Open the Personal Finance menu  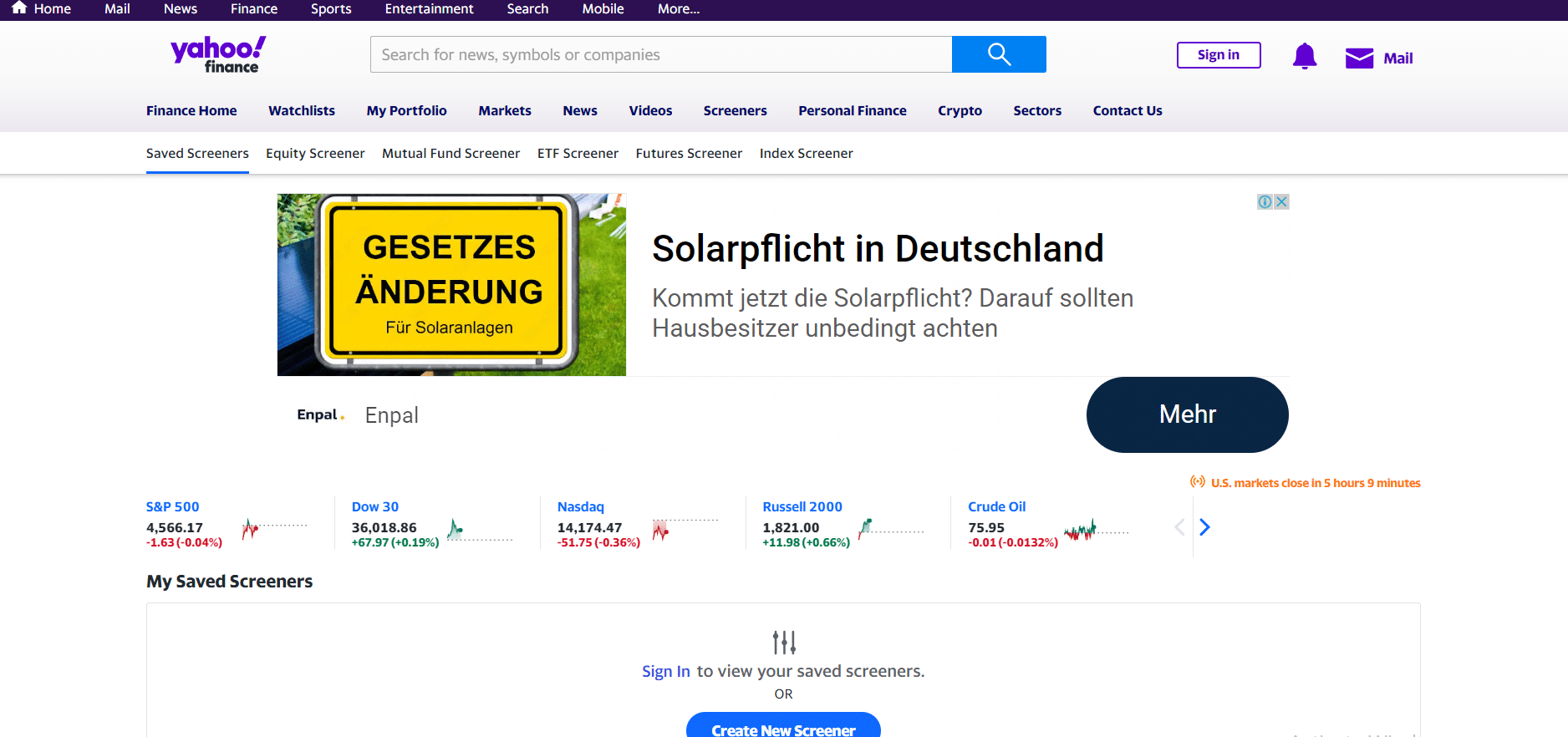[853, 110]
